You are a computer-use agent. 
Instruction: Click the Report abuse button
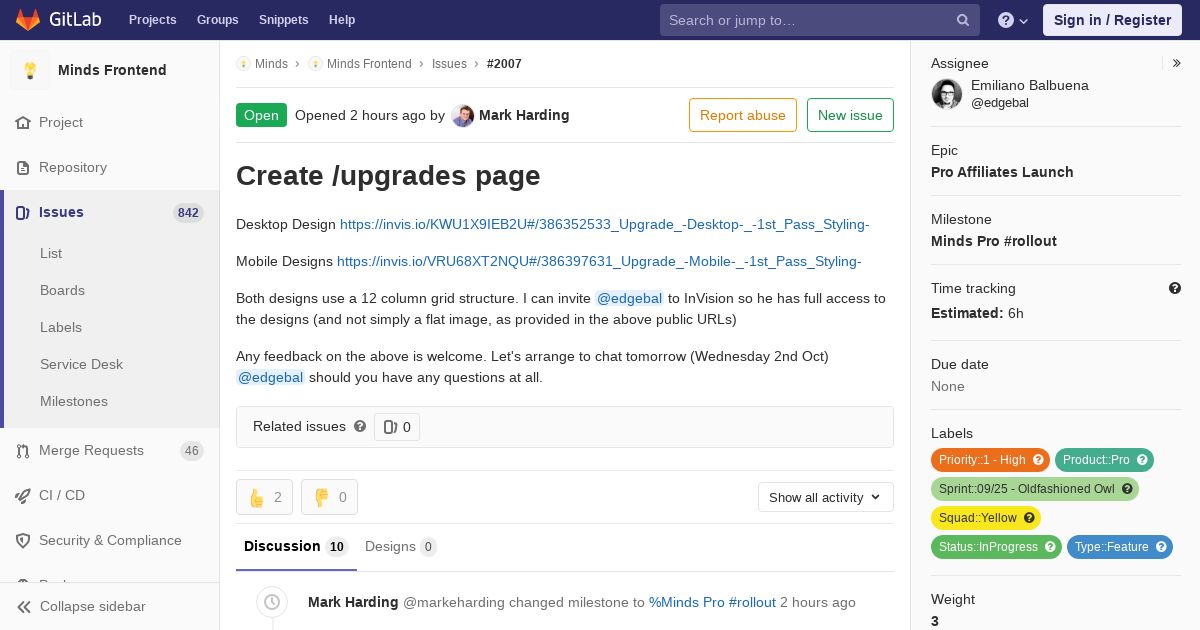point(743,115)
